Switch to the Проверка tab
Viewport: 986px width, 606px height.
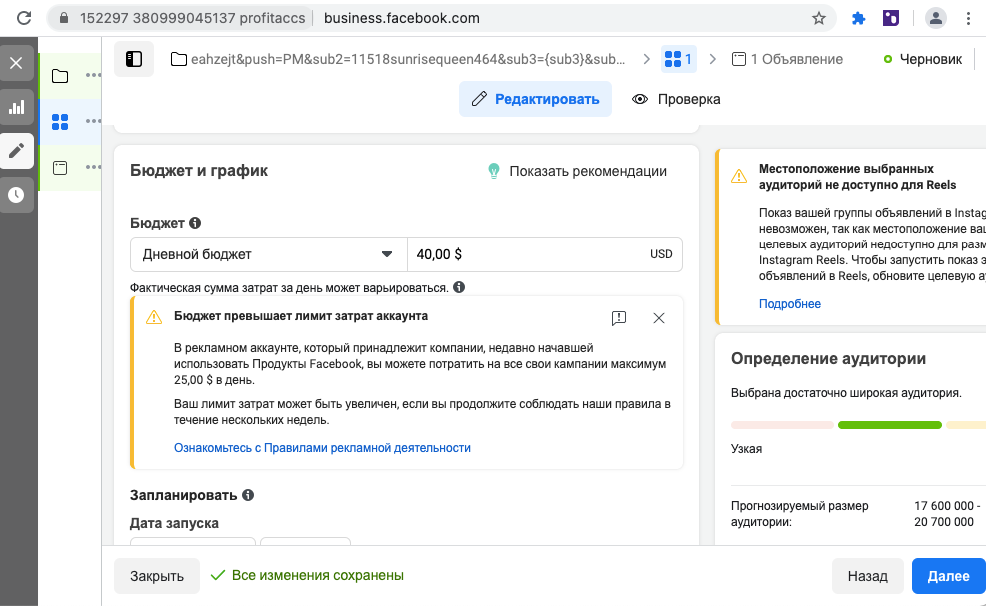676,99
